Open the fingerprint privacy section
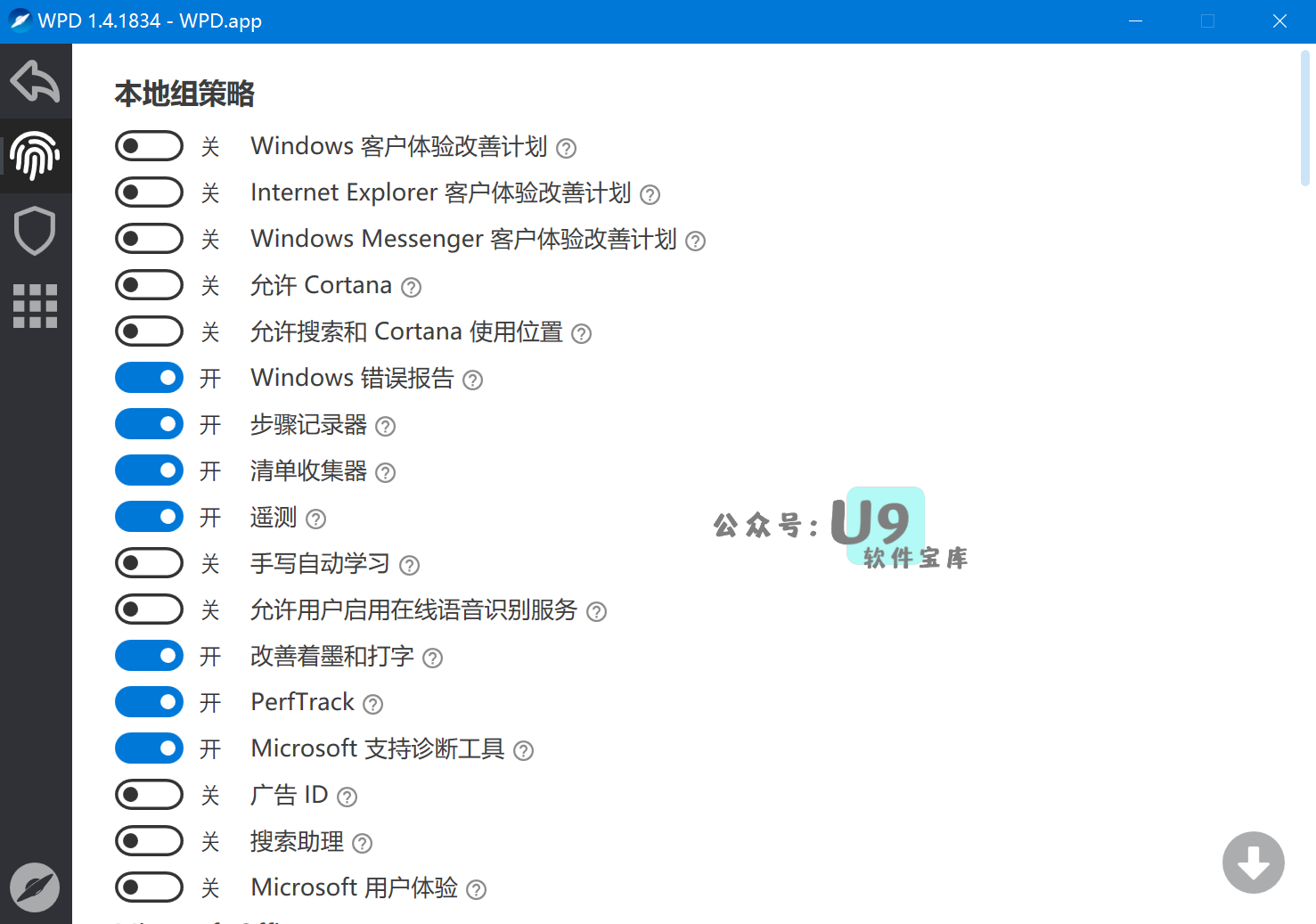The width and height of the screenshot is (1316, 924). pyautogui.click(x=36, y=156)
